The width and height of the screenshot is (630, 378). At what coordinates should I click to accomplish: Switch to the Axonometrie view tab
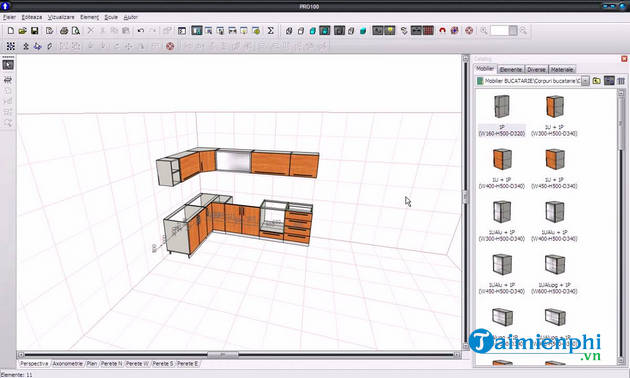pyautogui.click(x=68, y=364)
